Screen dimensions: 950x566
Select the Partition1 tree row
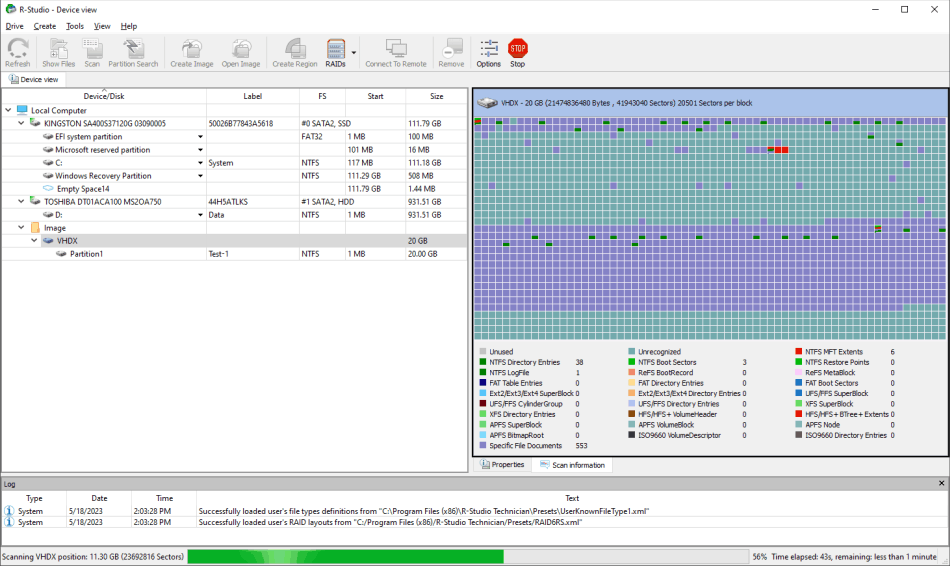pos(234,254)
